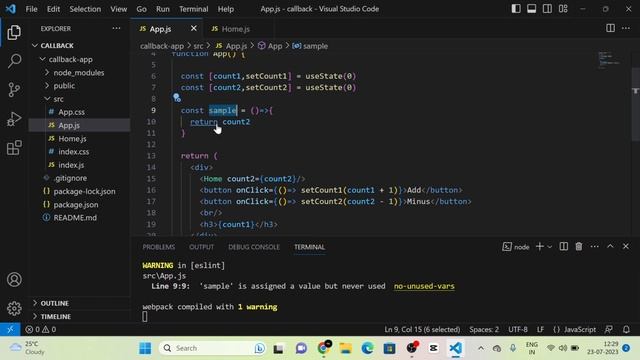Close the terminal panel

(626, 246)
